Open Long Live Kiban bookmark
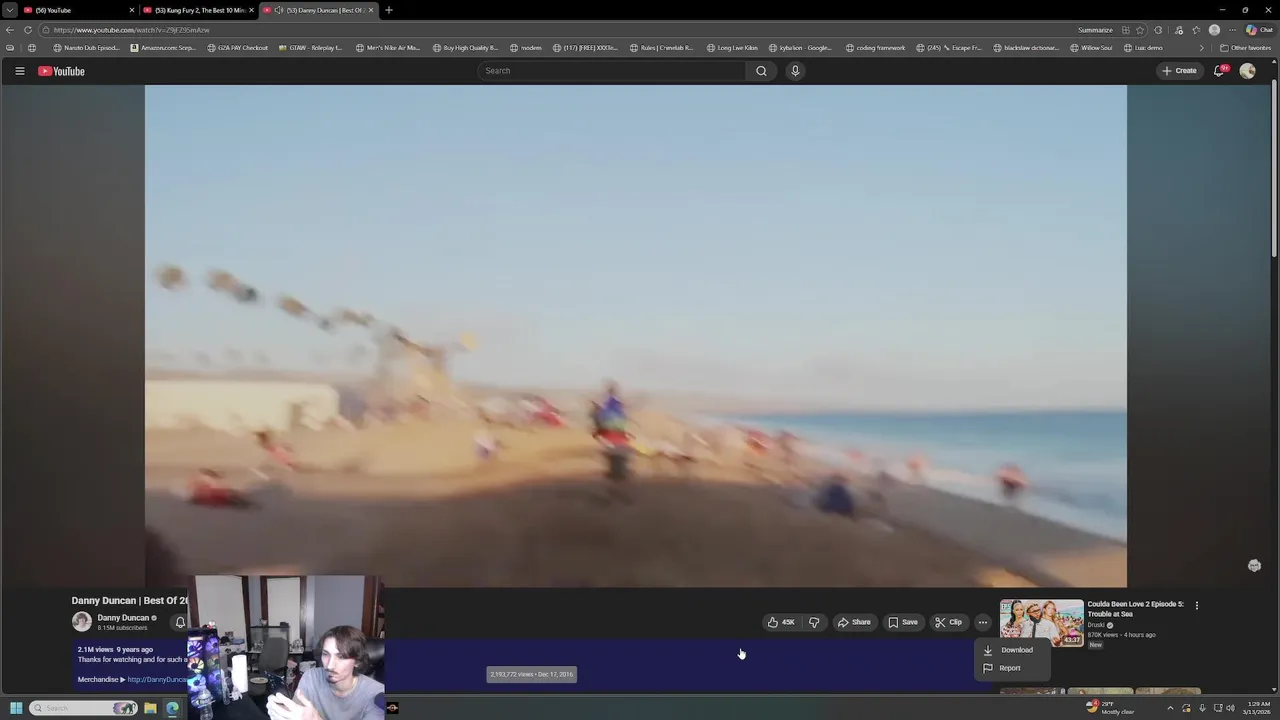Viewport: 1280px width, 720px height. (x=732, y=48)
